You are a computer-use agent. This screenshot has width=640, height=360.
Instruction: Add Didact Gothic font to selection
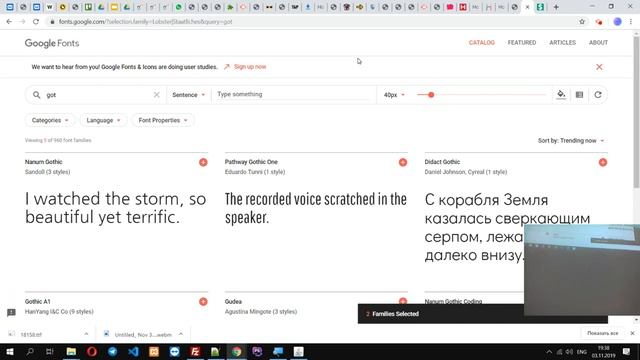[603, 162]
